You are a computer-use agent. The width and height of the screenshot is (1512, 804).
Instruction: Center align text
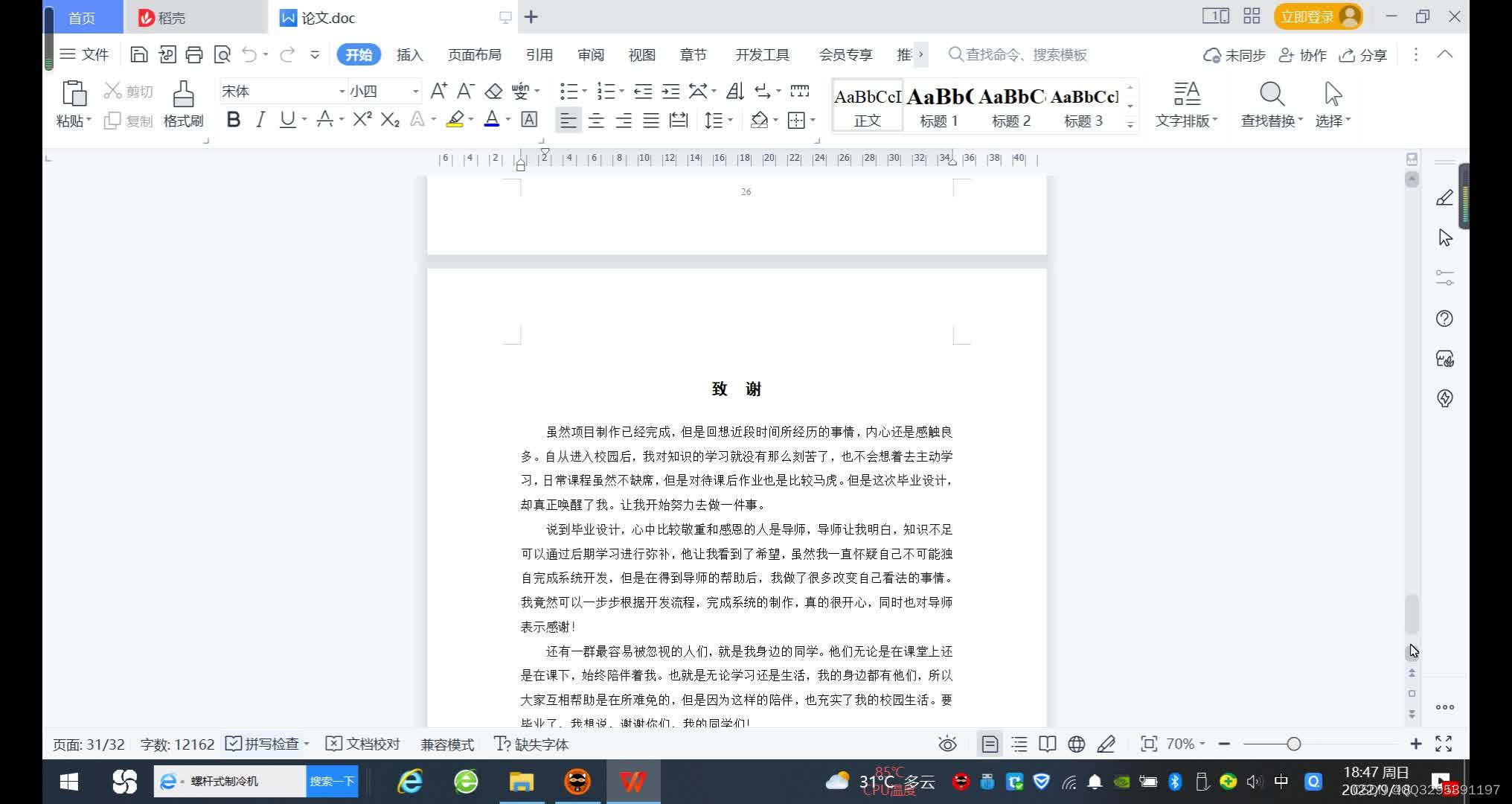[596, 120]
